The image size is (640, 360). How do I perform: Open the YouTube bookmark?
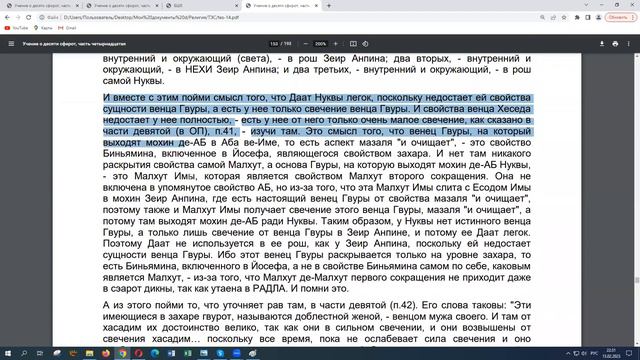pyautogui.click(x=16, y=28)
